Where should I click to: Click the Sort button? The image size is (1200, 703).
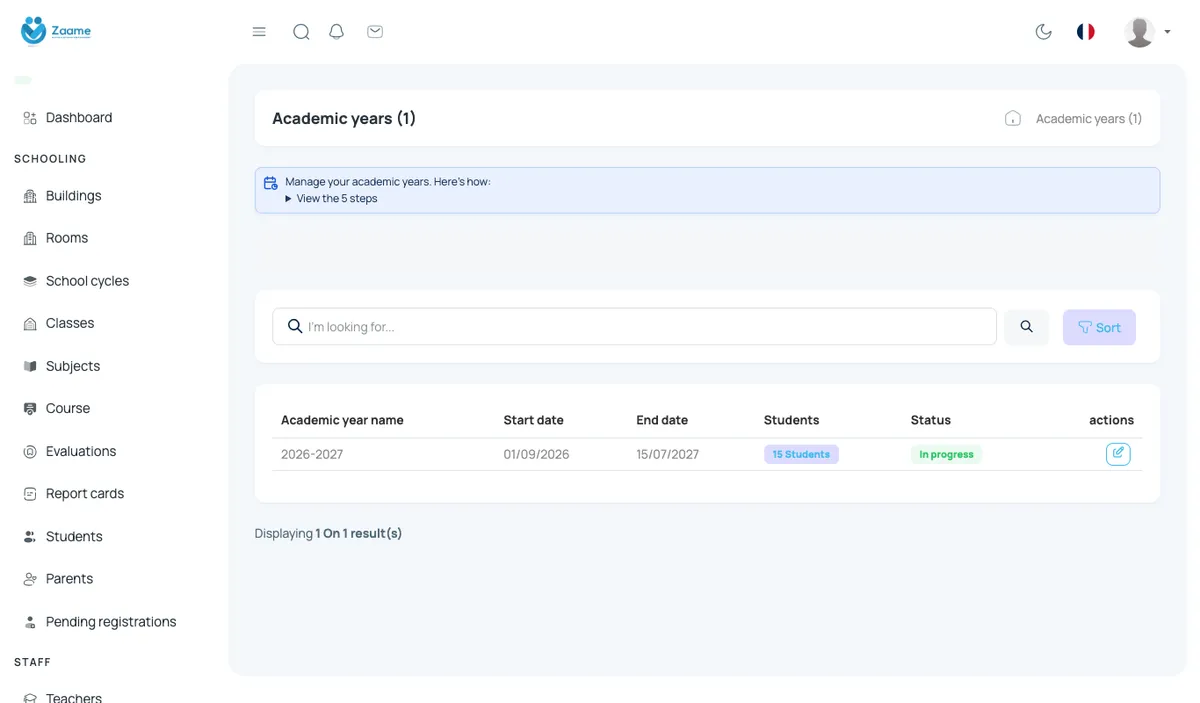coord(1099,327)
